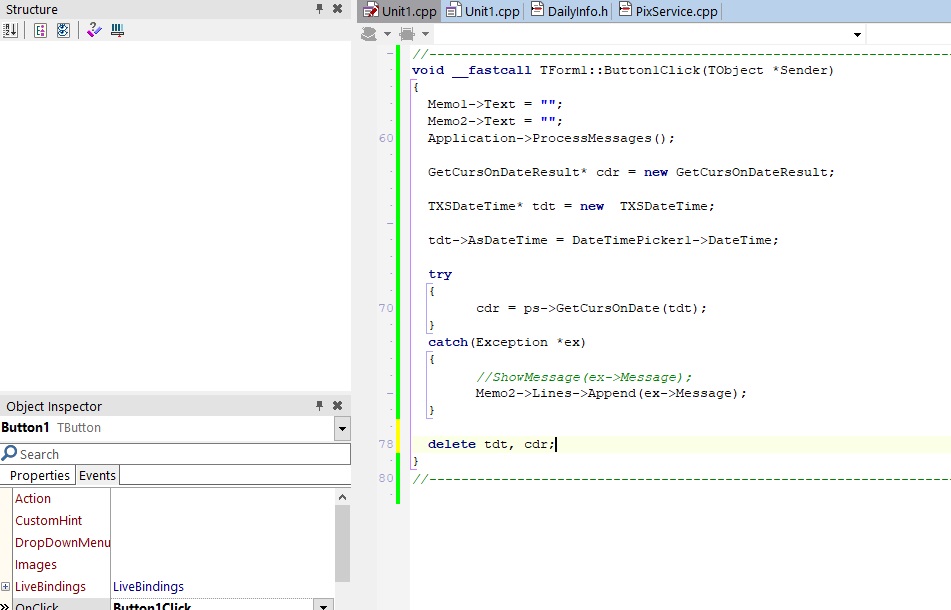This screenshot has height=610, width=951.
Task: Click the delete tdt, cdr line
Action: 491,444
